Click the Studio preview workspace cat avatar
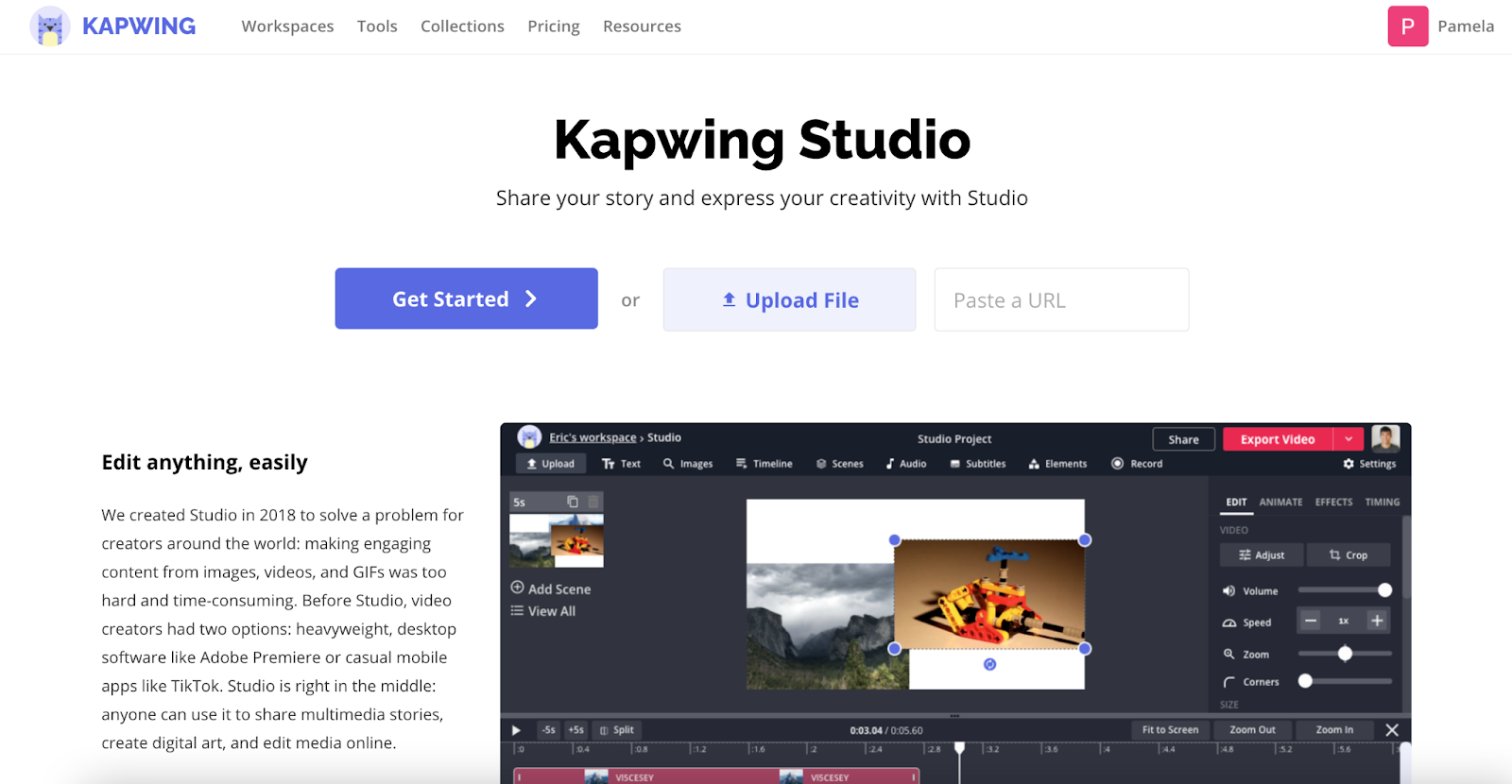This screenshot has height=784, width=1512. pos(529,437)
